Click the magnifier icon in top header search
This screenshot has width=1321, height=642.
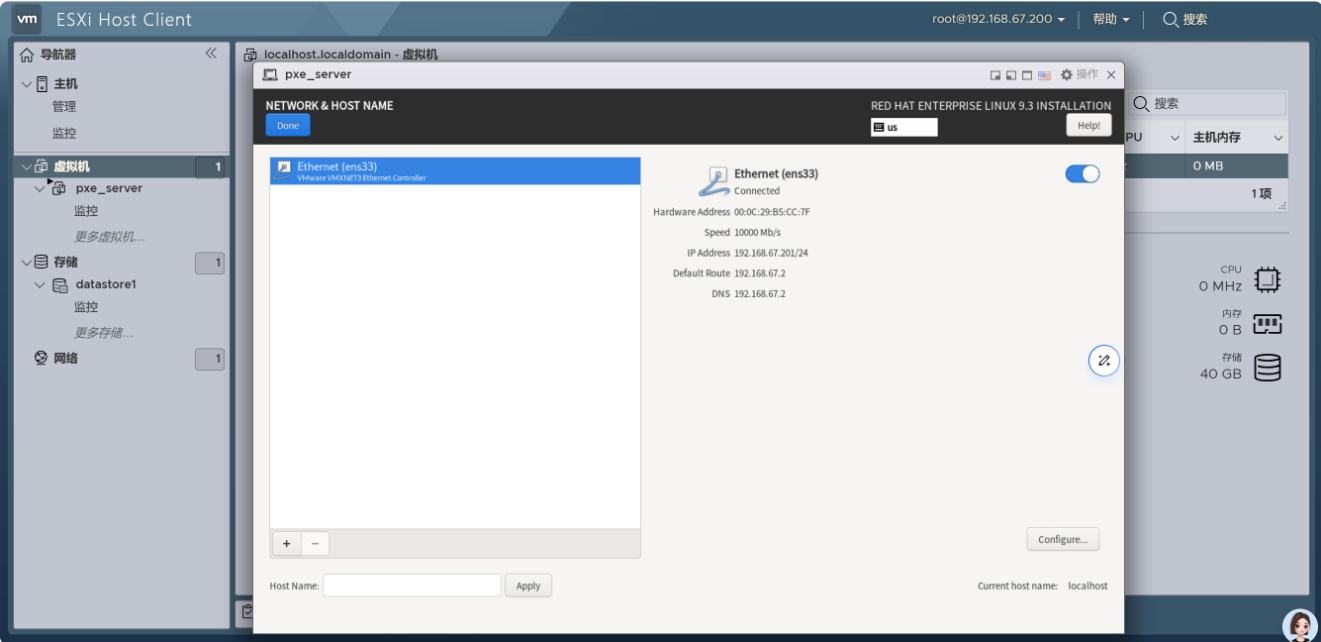click(1171, 19)
